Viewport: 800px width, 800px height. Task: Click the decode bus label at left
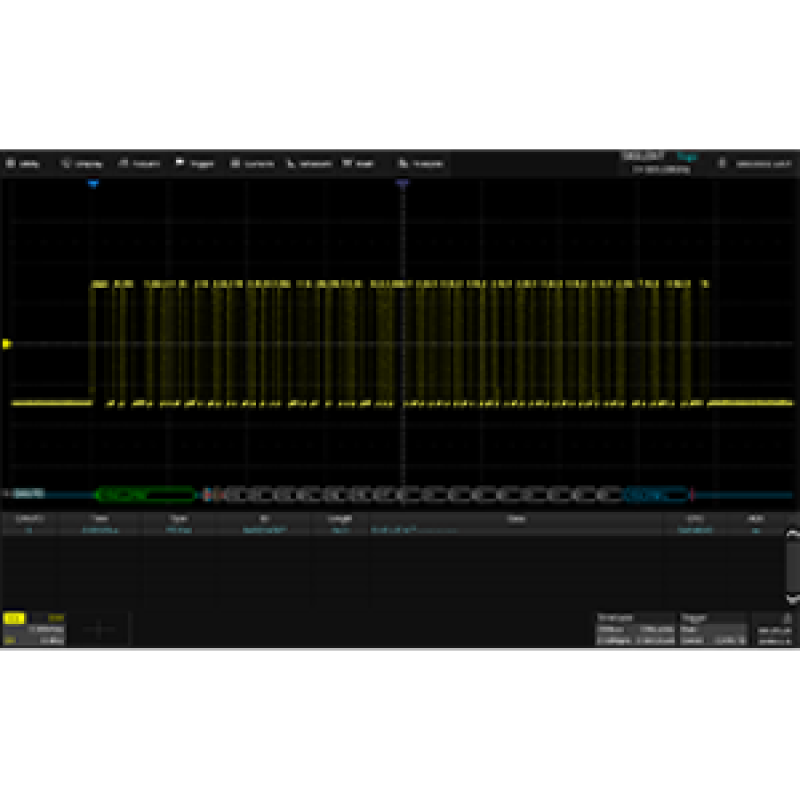26,494
